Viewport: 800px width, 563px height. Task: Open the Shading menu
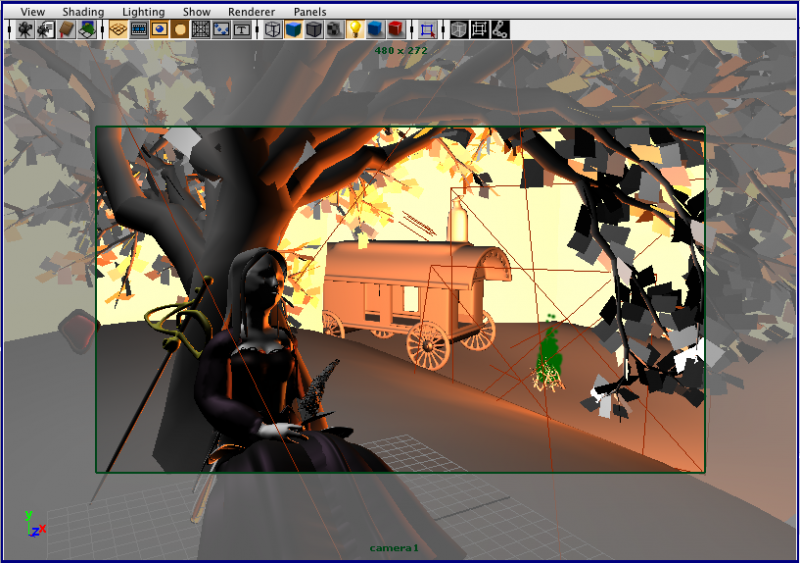pyautogui.click(x=83, y=12)
